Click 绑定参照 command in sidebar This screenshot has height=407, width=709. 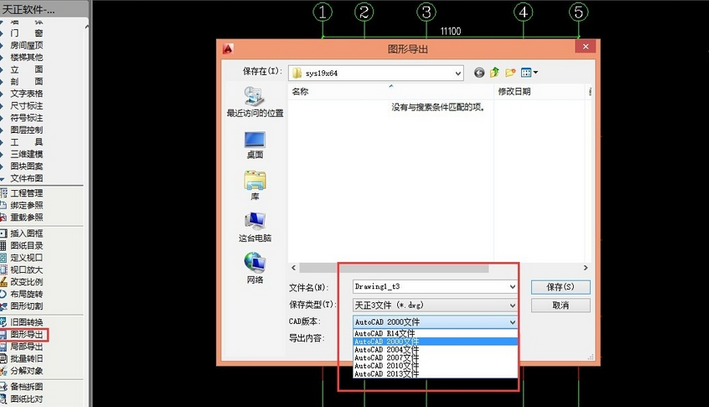click(27, 205)
